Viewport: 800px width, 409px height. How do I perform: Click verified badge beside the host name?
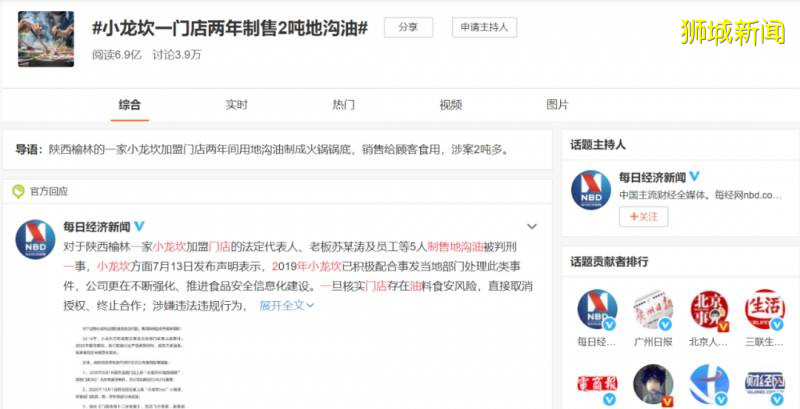[694, 177]
